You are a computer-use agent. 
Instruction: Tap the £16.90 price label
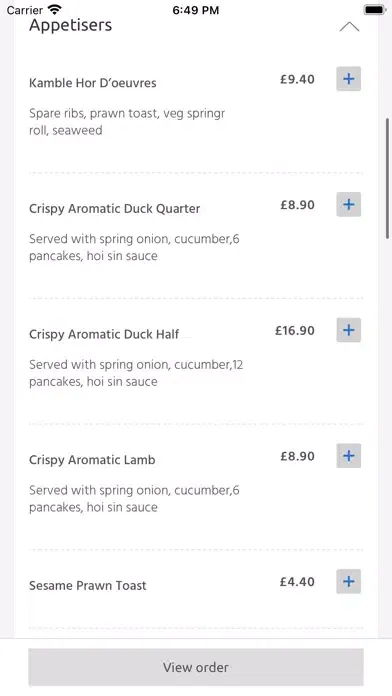click(x=295, y=331)
